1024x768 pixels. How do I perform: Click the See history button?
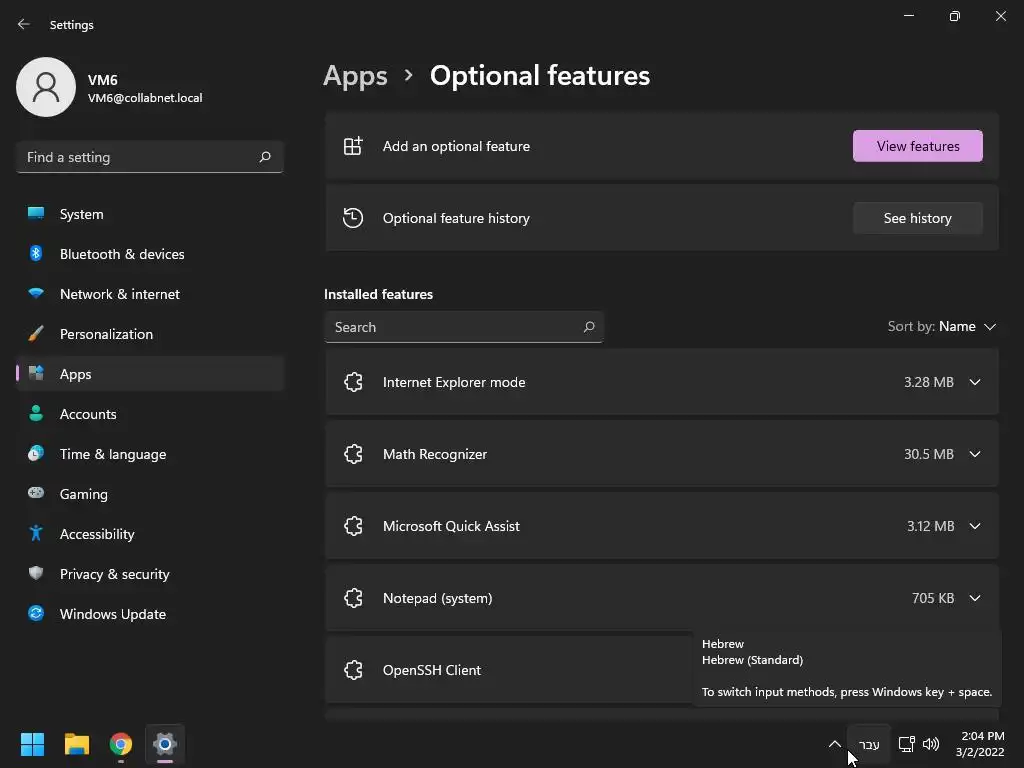pos(917,218)
